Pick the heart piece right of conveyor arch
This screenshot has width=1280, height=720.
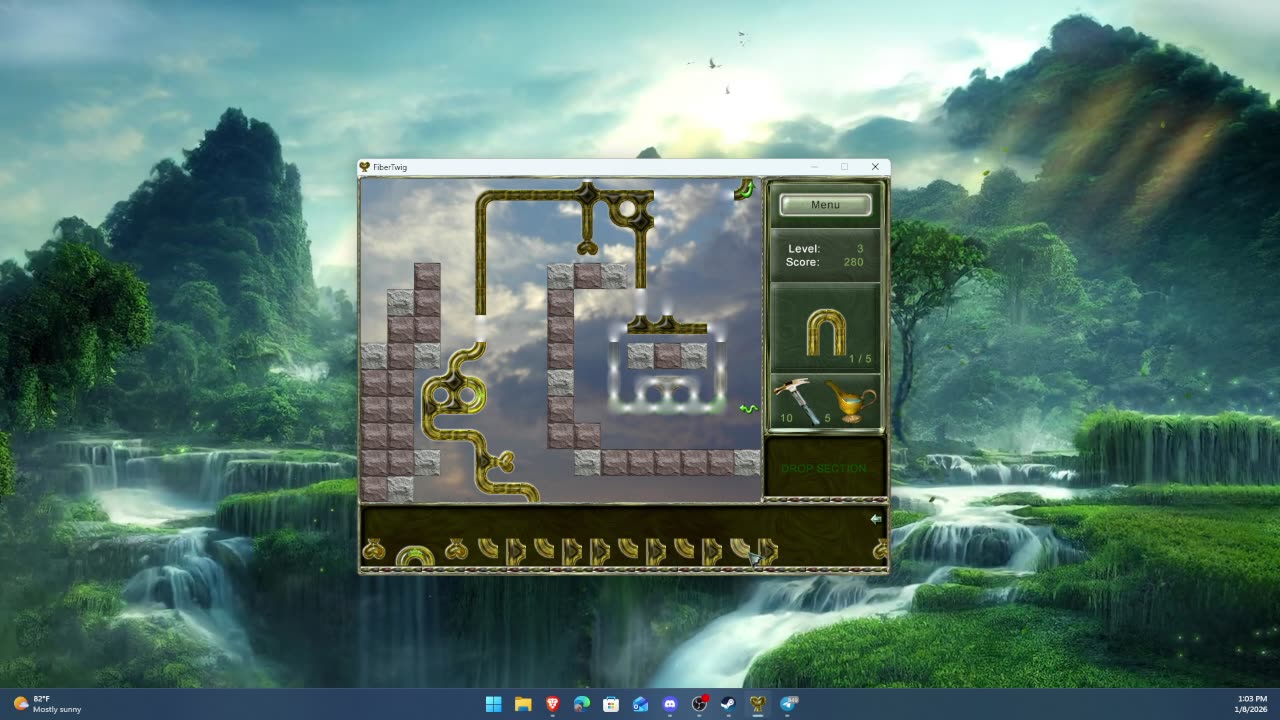click(x=456, y=549)
